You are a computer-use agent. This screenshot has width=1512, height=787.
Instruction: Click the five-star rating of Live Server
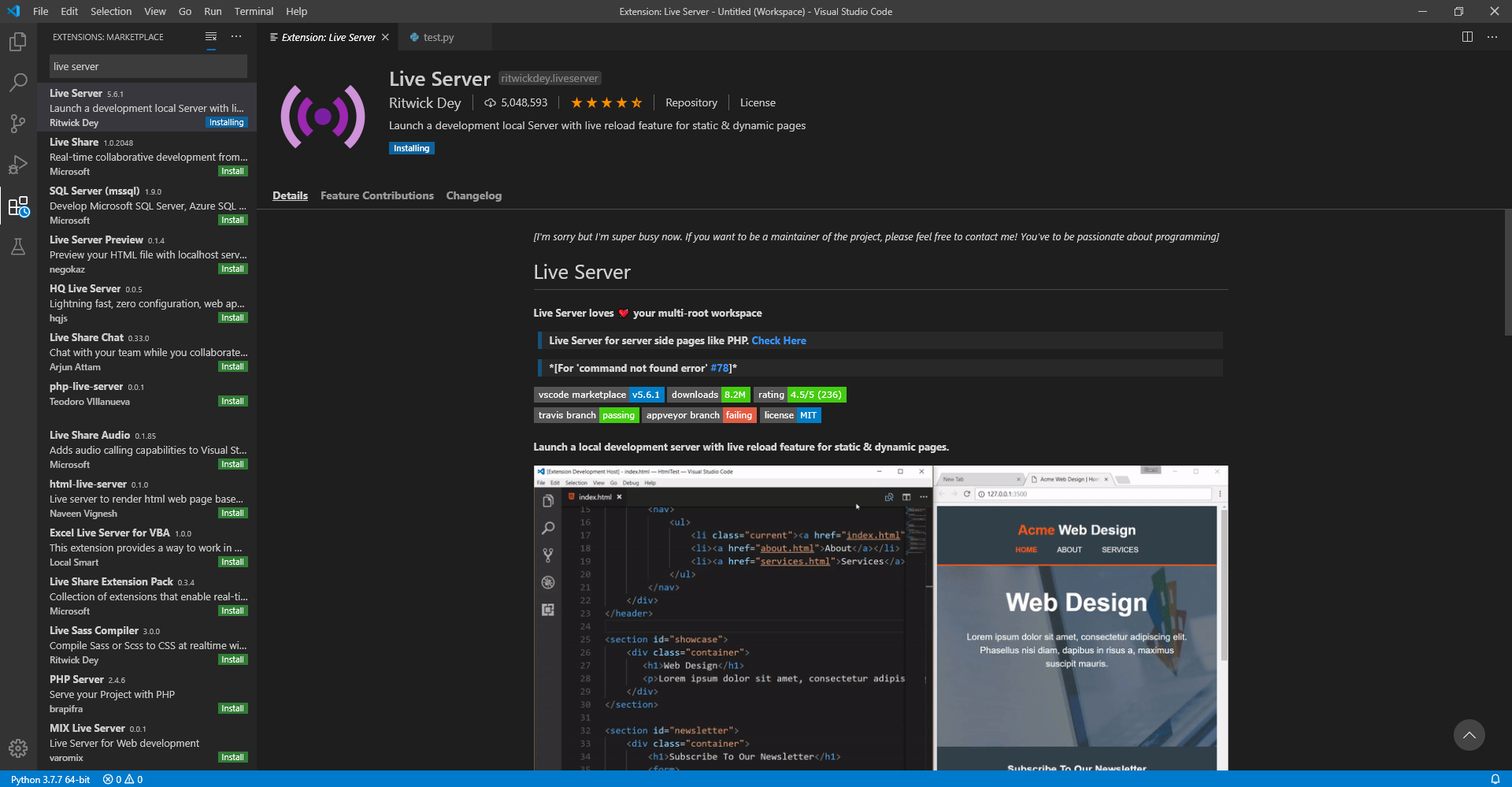click(x=606, y=102)
